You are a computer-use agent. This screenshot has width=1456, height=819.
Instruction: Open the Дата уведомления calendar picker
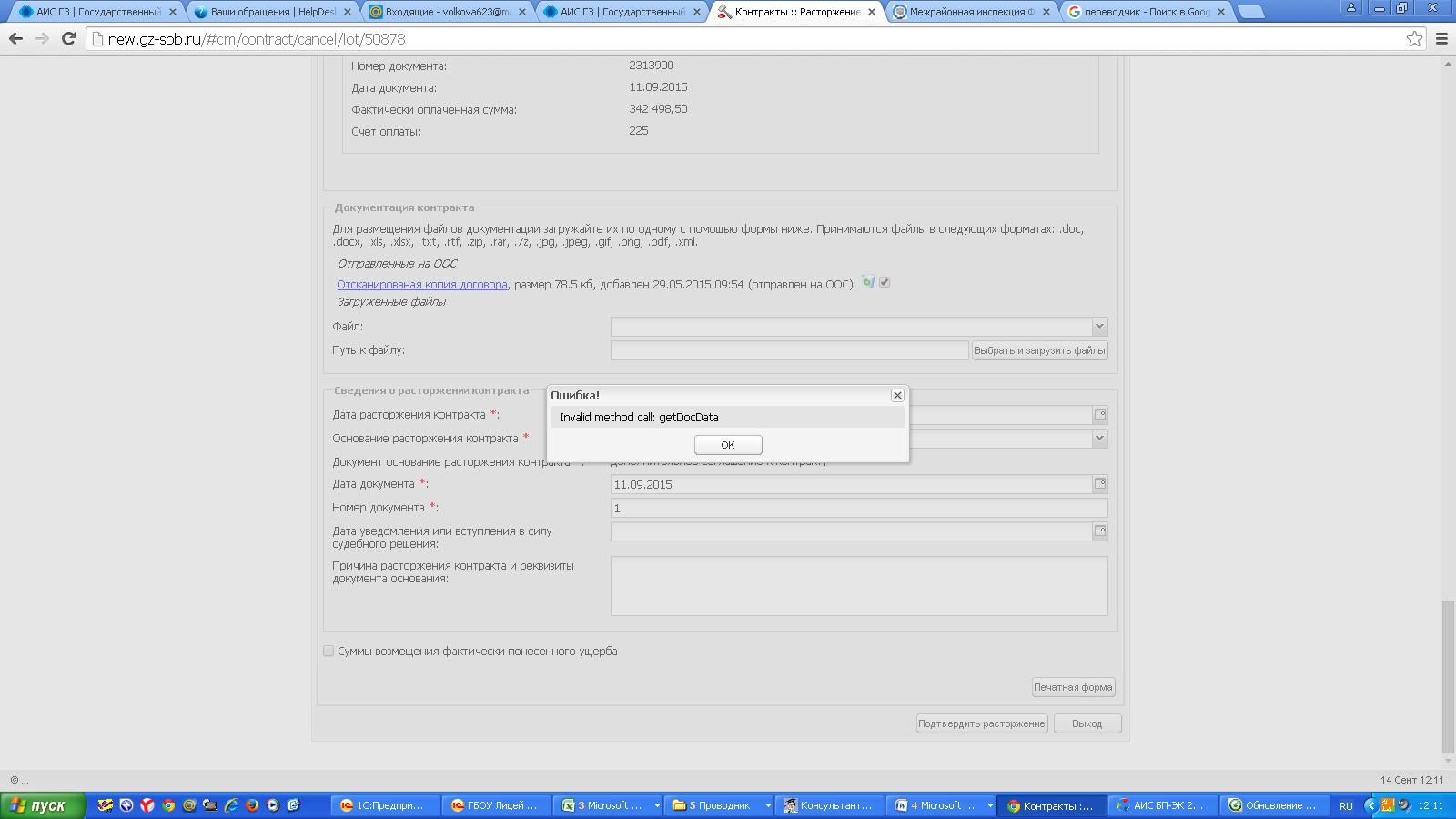click(x=1100, y=531)
